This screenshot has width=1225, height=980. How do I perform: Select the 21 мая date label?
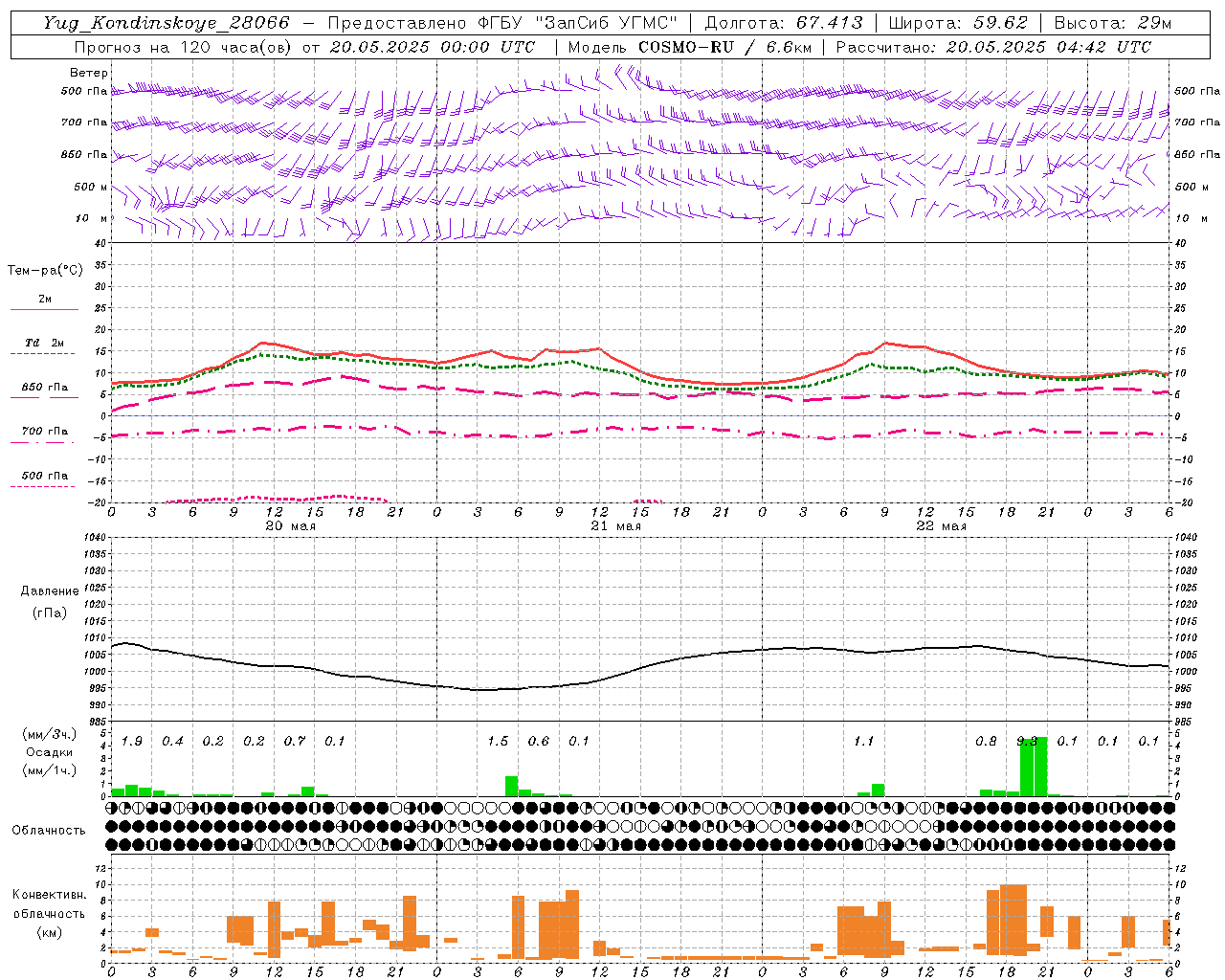tap(615, 526)
